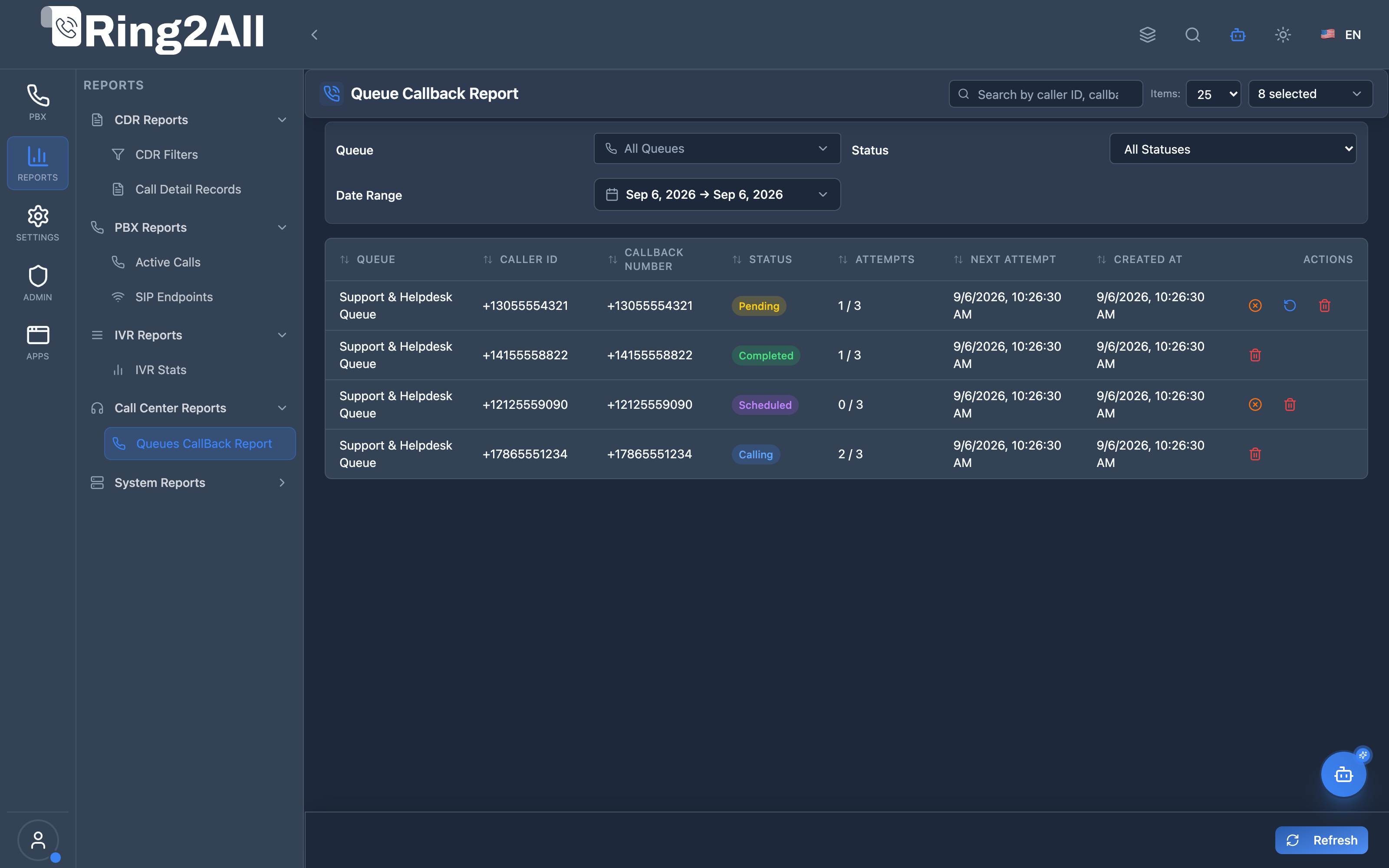Open the PBX section in sidebar

point(37,102)
